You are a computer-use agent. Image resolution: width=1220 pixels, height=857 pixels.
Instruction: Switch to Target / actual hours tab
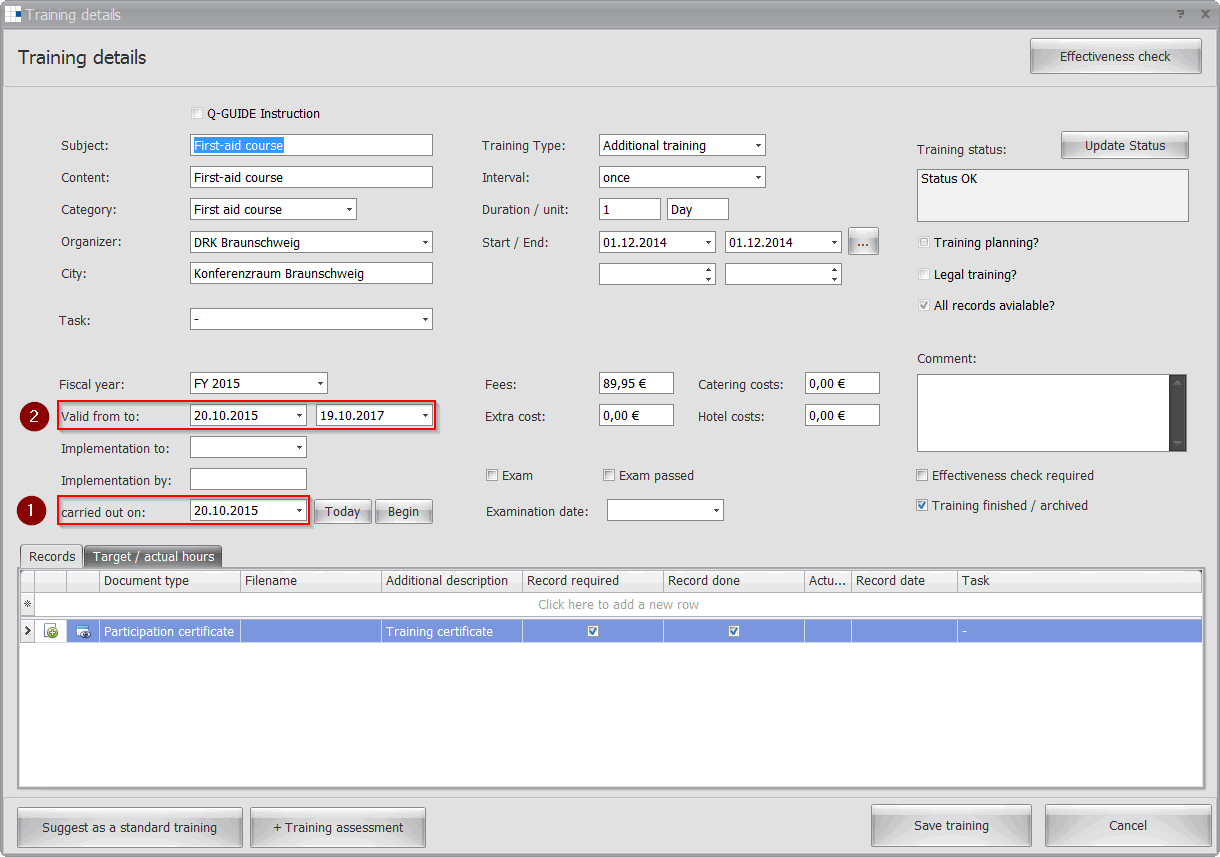point(153,557)
